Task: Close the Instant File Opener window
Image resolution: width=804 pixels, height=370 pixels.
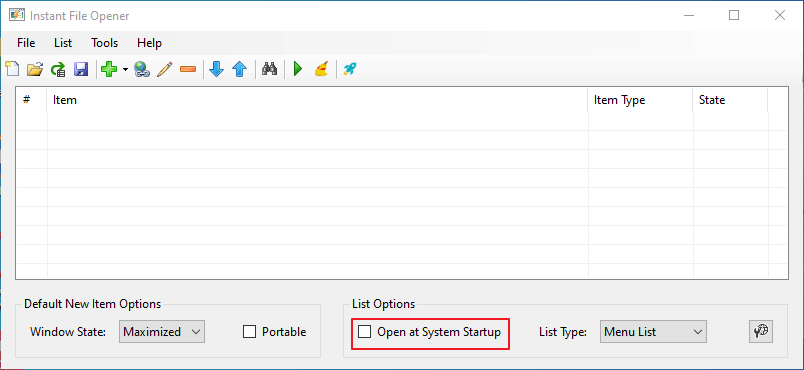Action: coord(780,15)
